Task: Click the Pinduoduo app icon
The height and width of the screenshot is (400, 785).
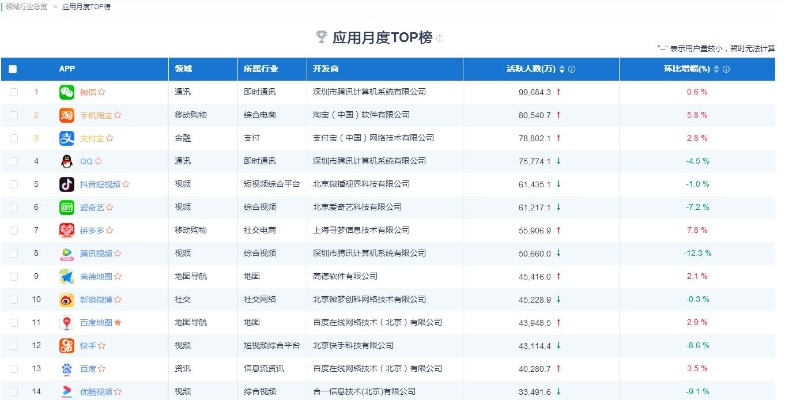Action: [x=67, y=230]
